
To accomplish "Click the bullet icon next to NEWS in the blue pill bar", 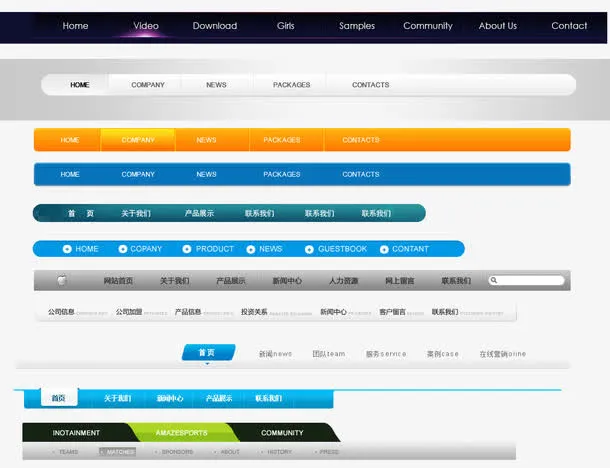I will click(x=251, y=249).
